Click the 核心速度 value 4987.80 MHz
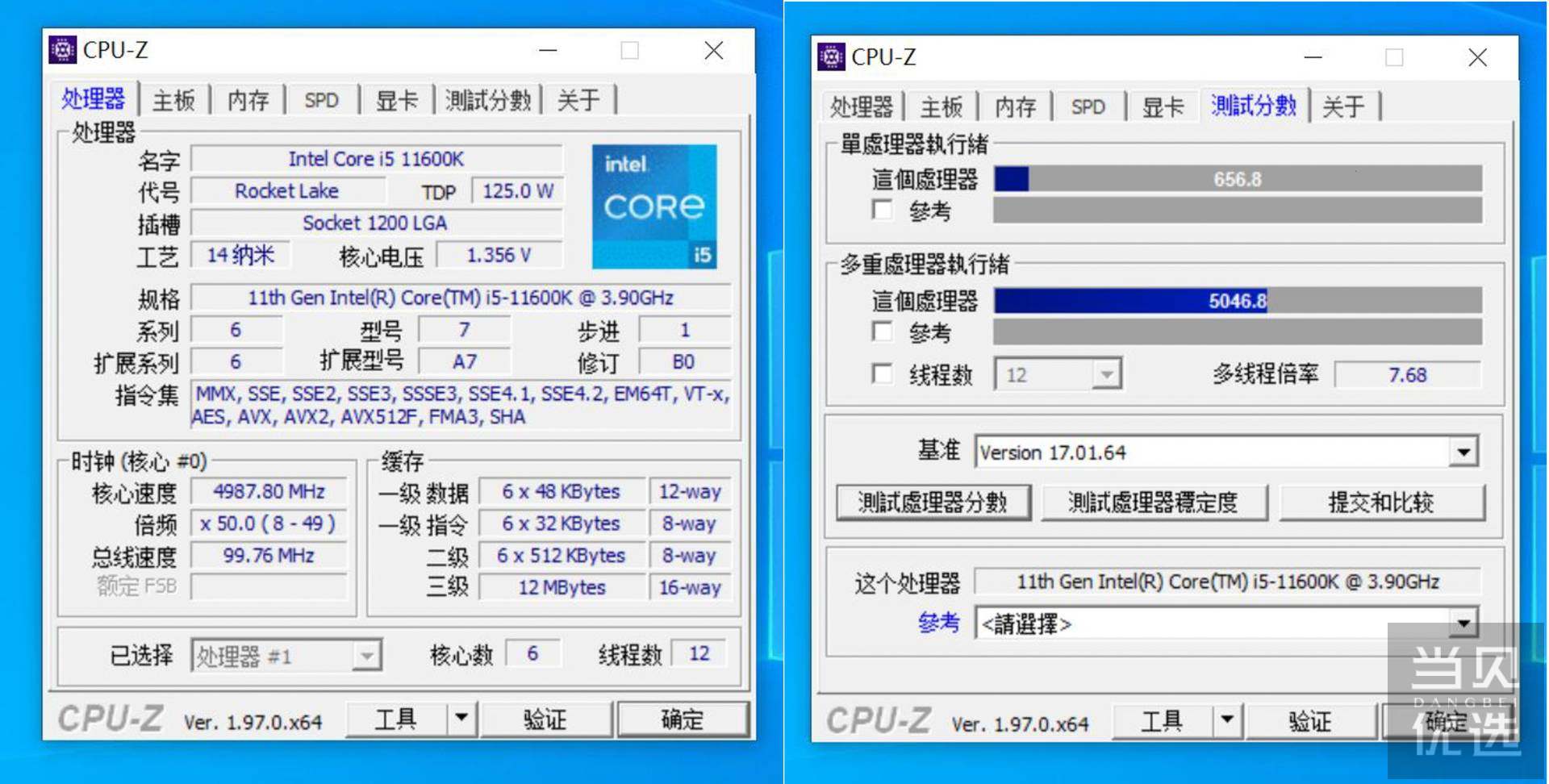Viewport: 1549px width, 784px height. pyautogui.click(x=269, y=491)
